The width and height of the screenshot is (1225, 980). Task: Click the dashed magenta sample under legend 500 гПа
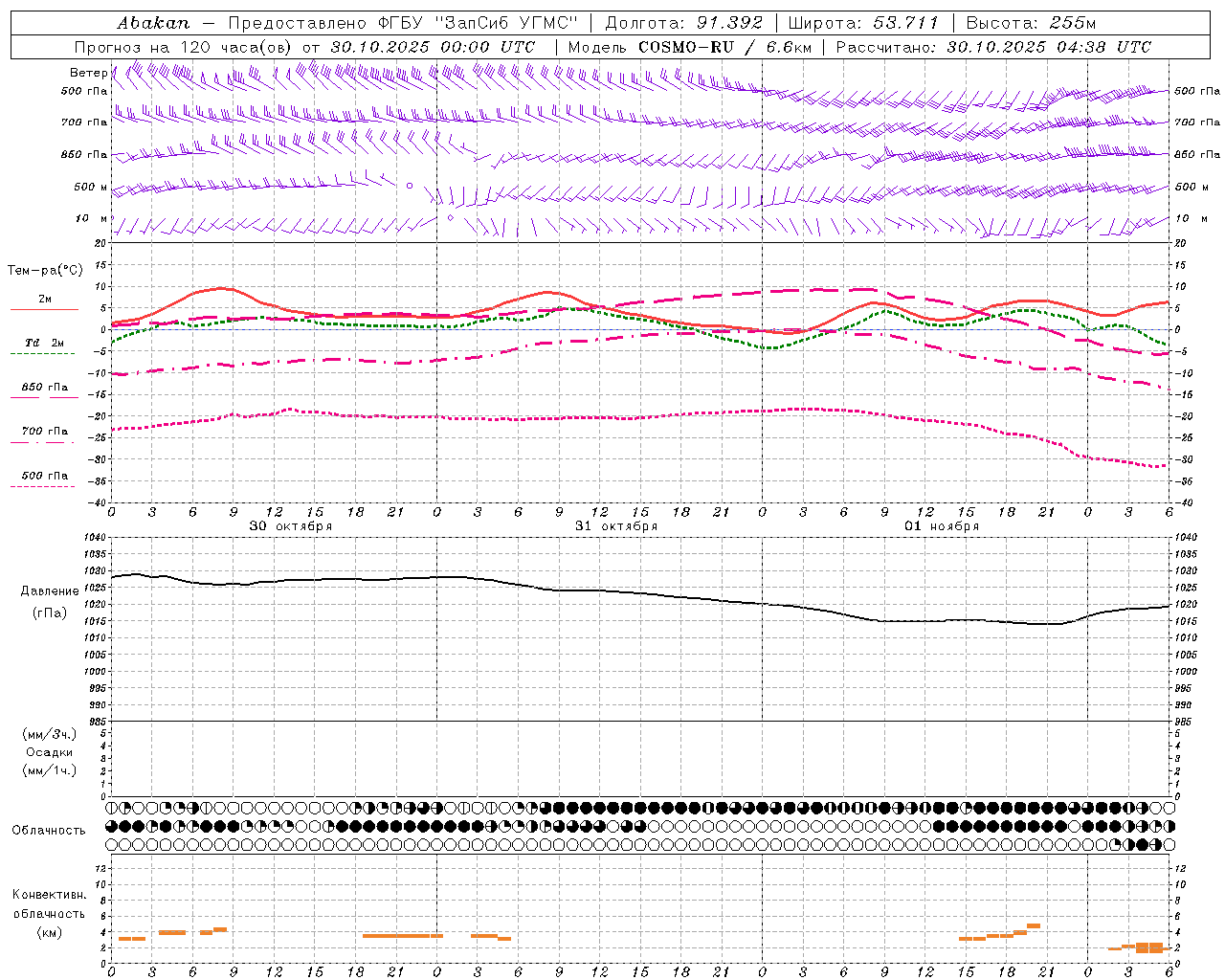(x=43, y=486)
